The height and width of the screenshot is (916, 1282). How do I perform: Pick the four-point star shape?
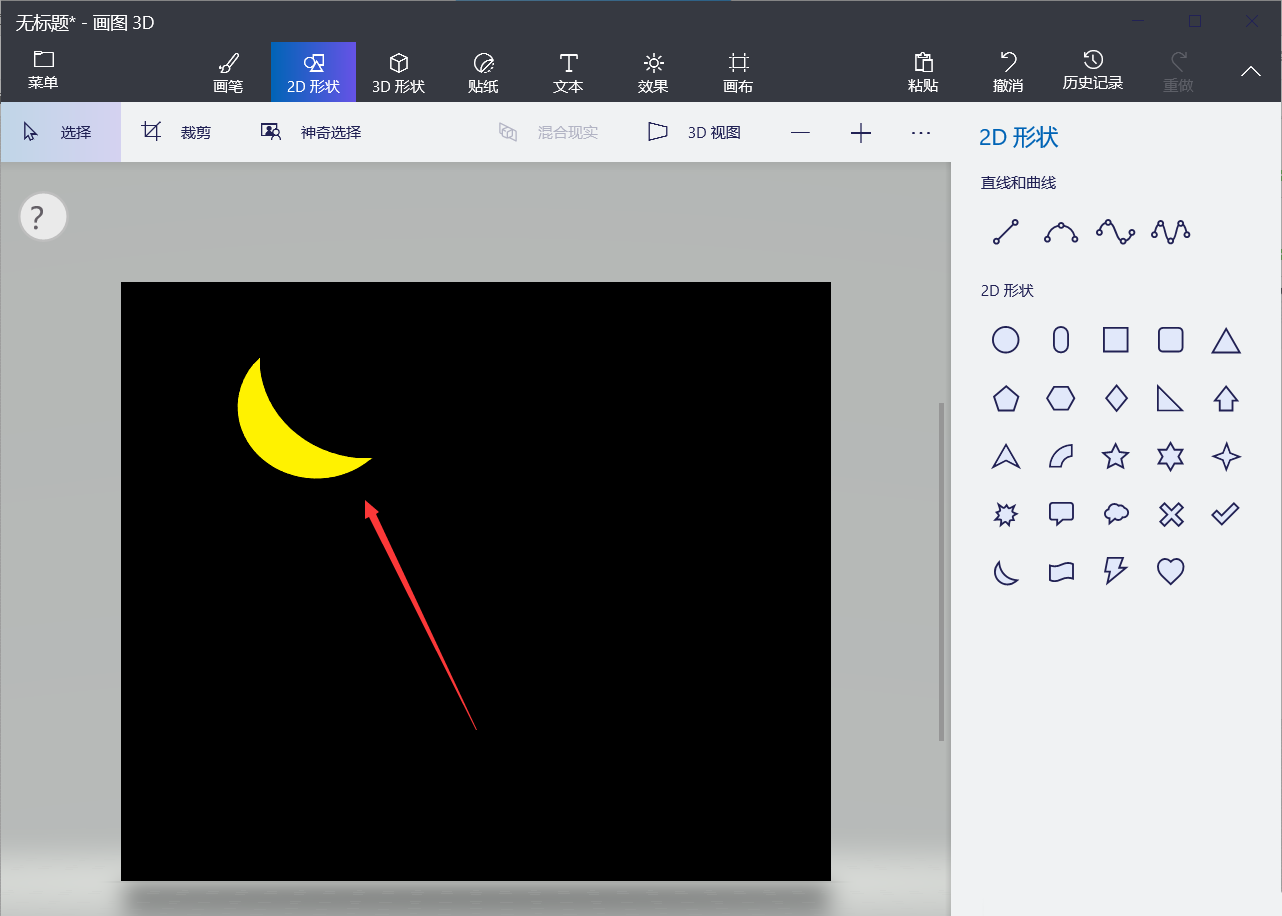click(x=1226, y=457)
